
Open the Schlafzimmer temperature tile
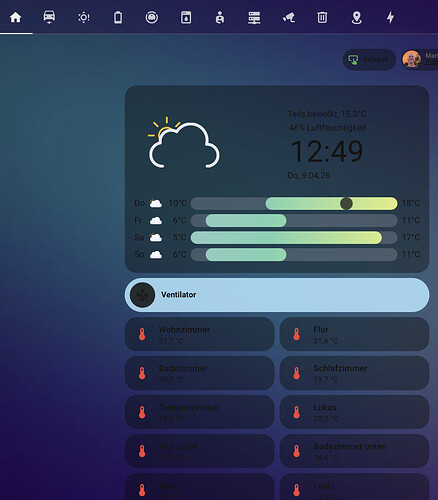(x=354, y=373)
